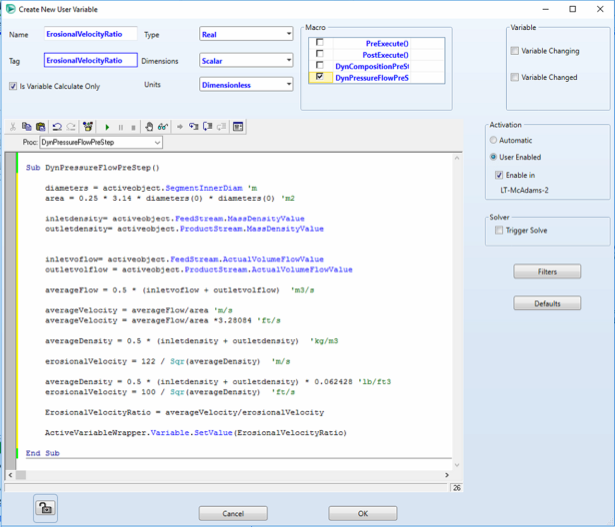Cancel the new user variable
This screenshot has width=615, height=527.
coord(233,513)
